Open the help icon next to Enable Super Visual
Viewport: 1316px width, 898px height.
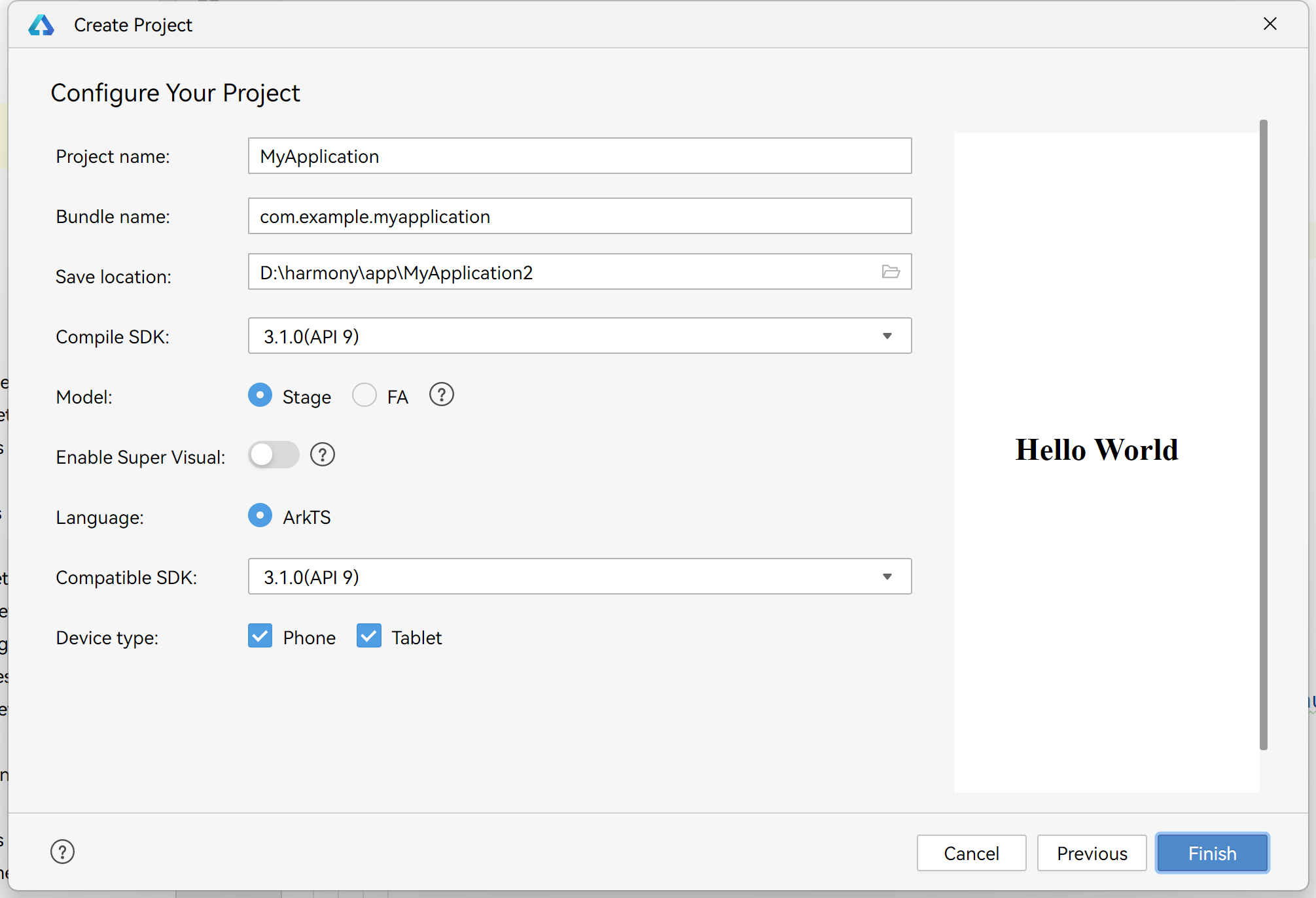coord(322,455)
